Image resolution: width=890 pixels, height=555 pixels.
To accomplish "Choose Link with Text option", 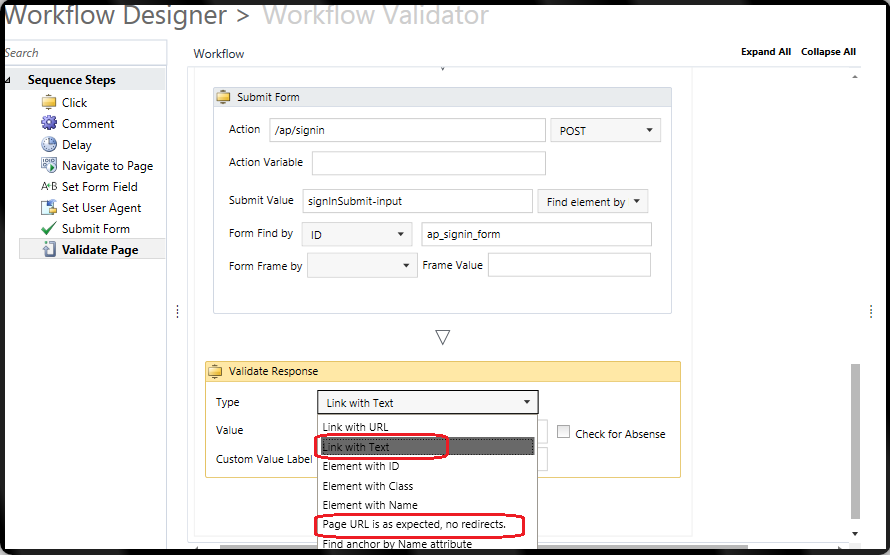I will tap(427, 447).
